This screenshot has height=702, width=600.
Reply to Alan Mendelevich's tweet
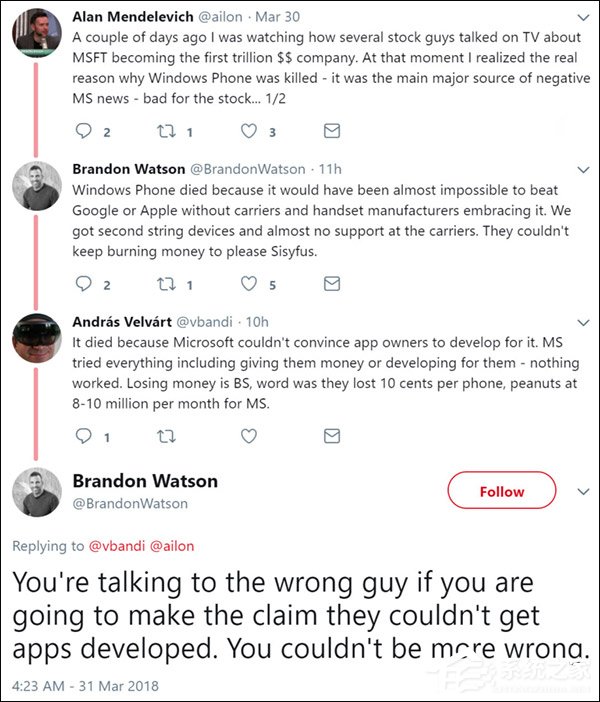pyautogui.click(x=83, y=131)
